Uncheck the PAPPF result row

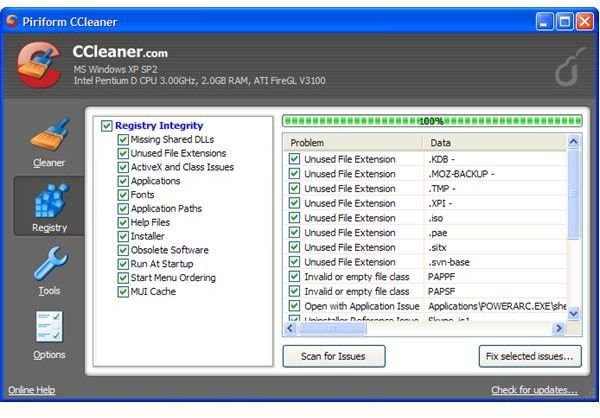294,276
